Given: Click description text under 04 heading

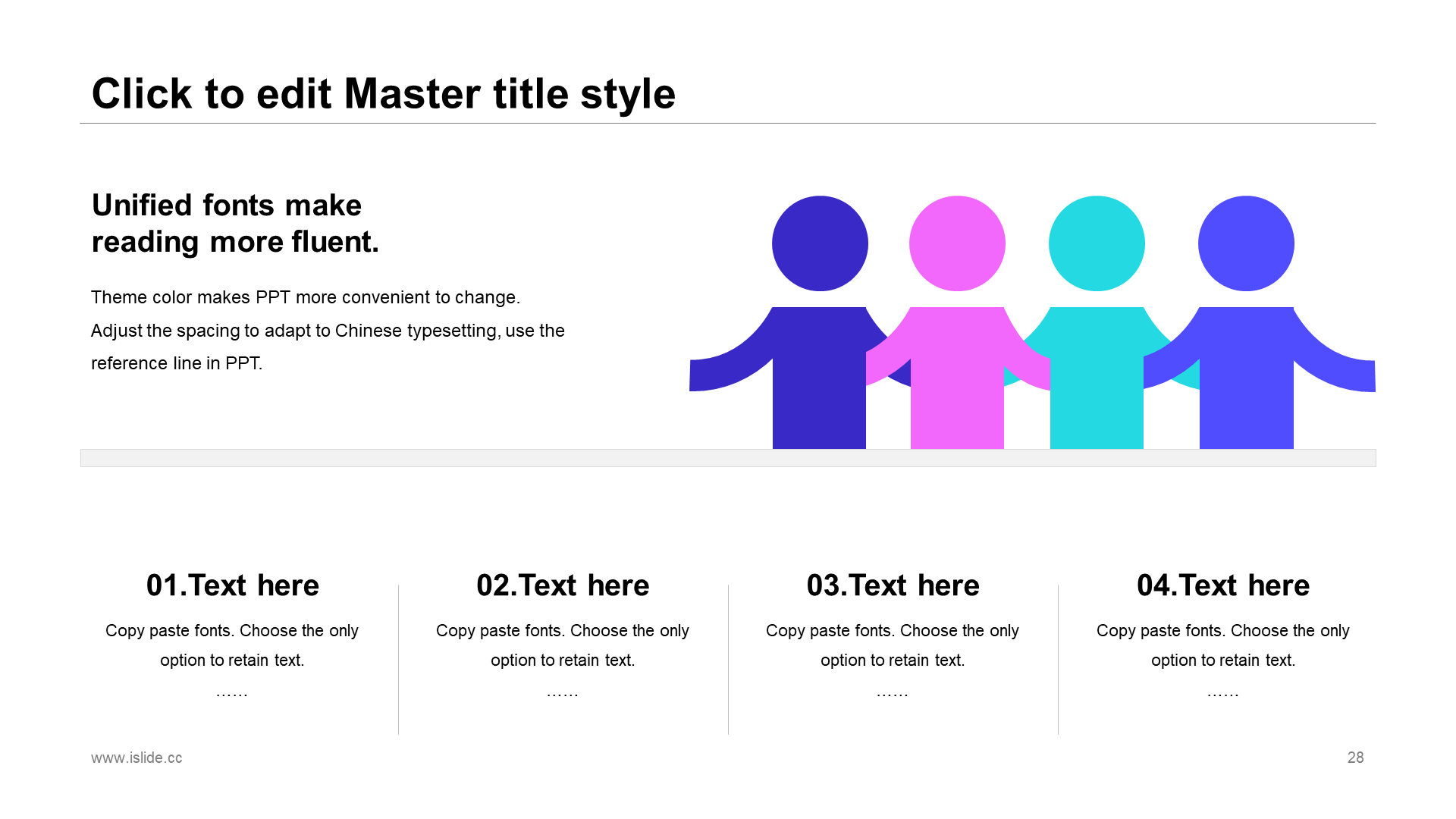Looking at the screenshot, I should pos(1222,645).
